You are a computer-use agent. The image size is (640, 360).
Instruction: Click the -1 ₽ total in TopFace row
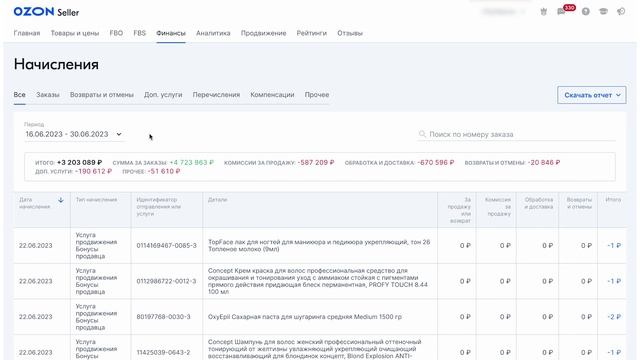click(x=614, y=246)
